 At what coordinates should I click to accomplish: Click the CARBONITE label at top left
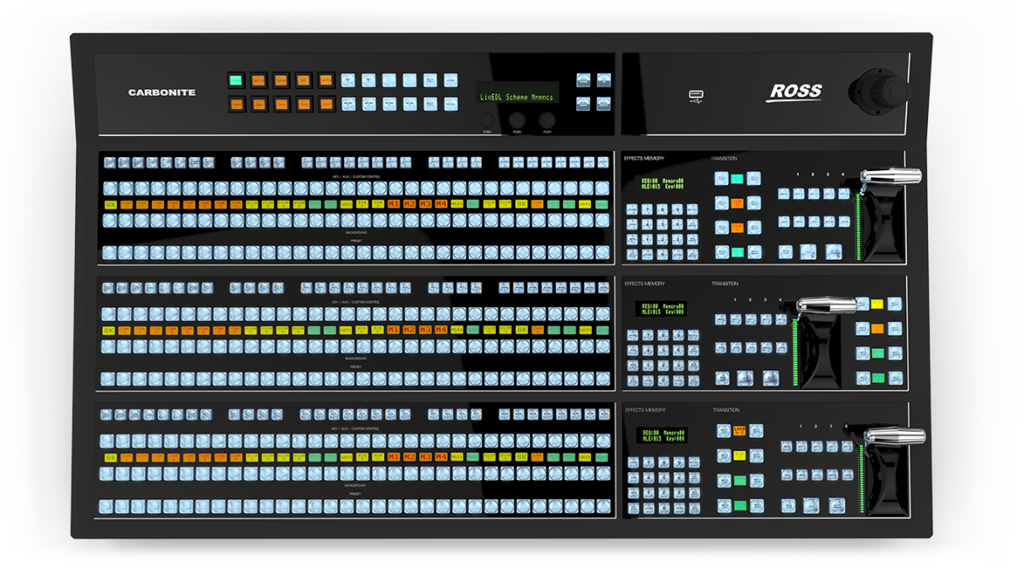tap(162, 93)
